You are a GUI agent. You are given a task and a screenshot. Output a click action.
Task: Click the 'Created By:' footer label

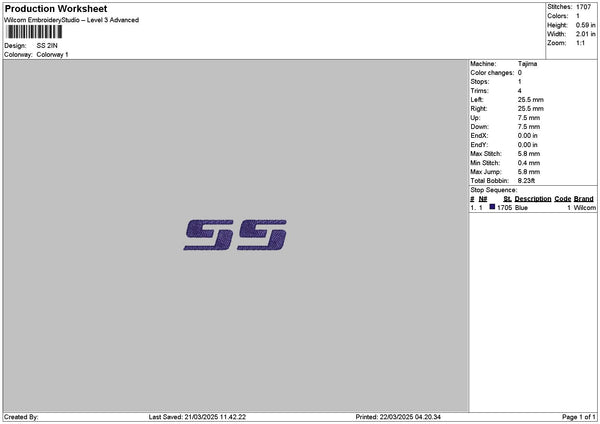pos(21,417)
